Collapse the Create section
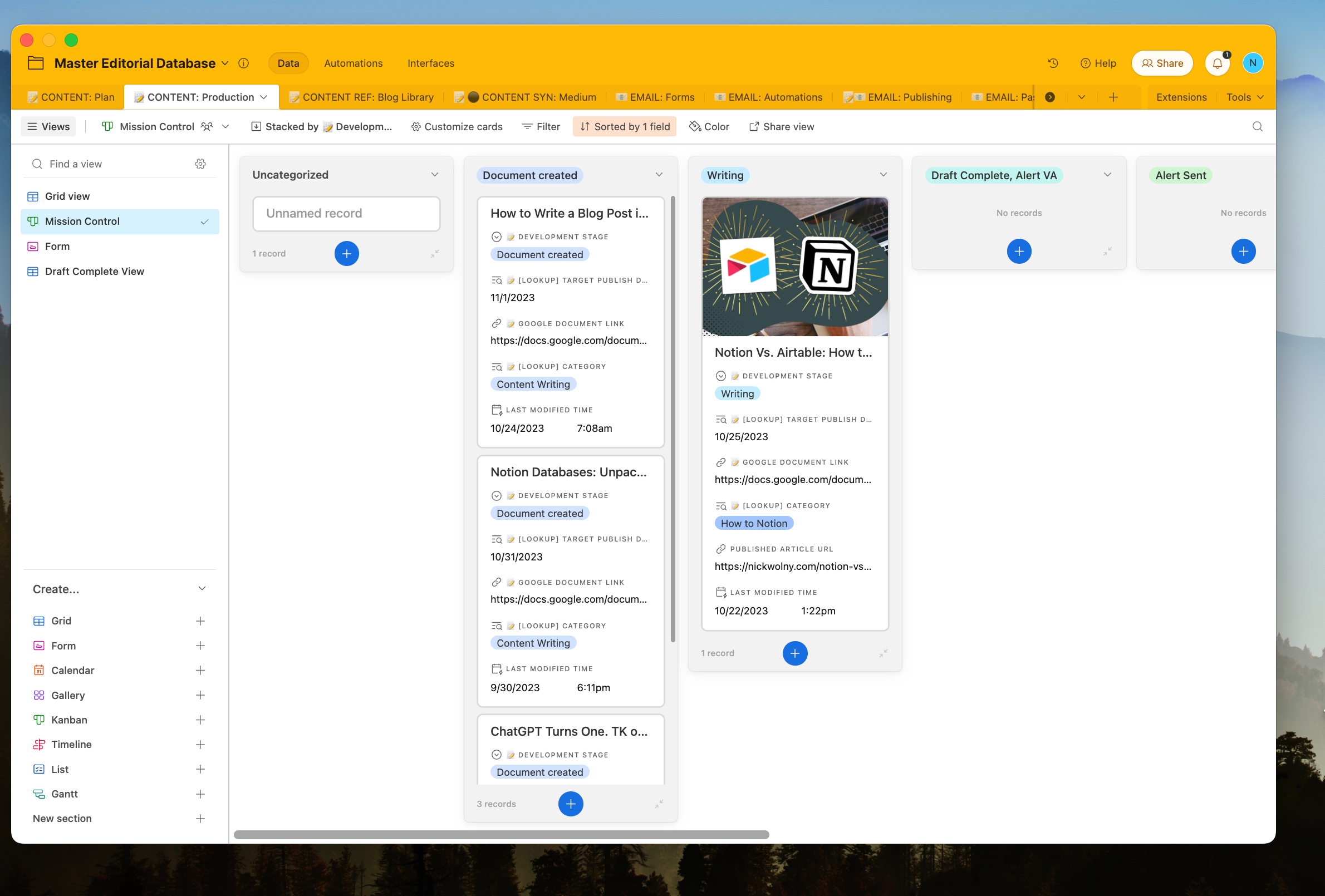This screenshot has height=896, width=1325. [202, 589]
